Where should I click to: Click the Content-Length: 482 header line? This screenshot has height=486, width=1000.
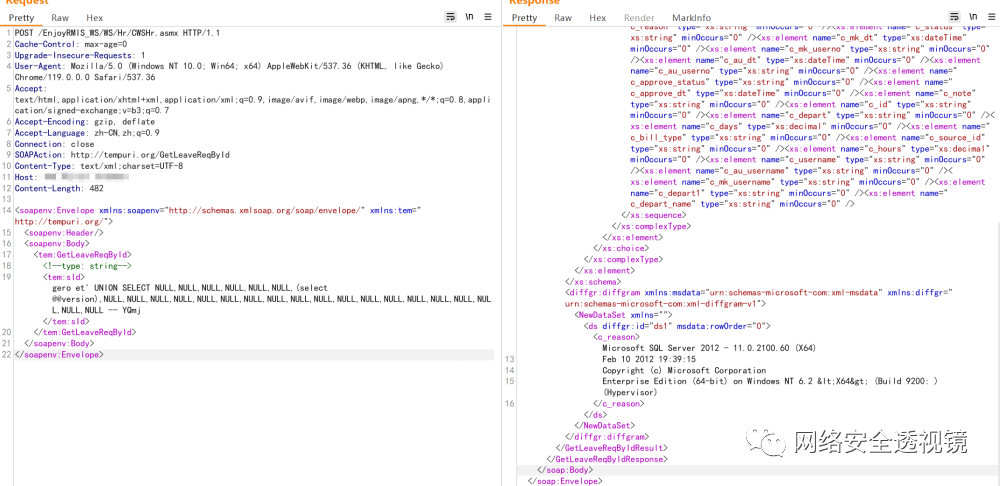pos(59,188)
